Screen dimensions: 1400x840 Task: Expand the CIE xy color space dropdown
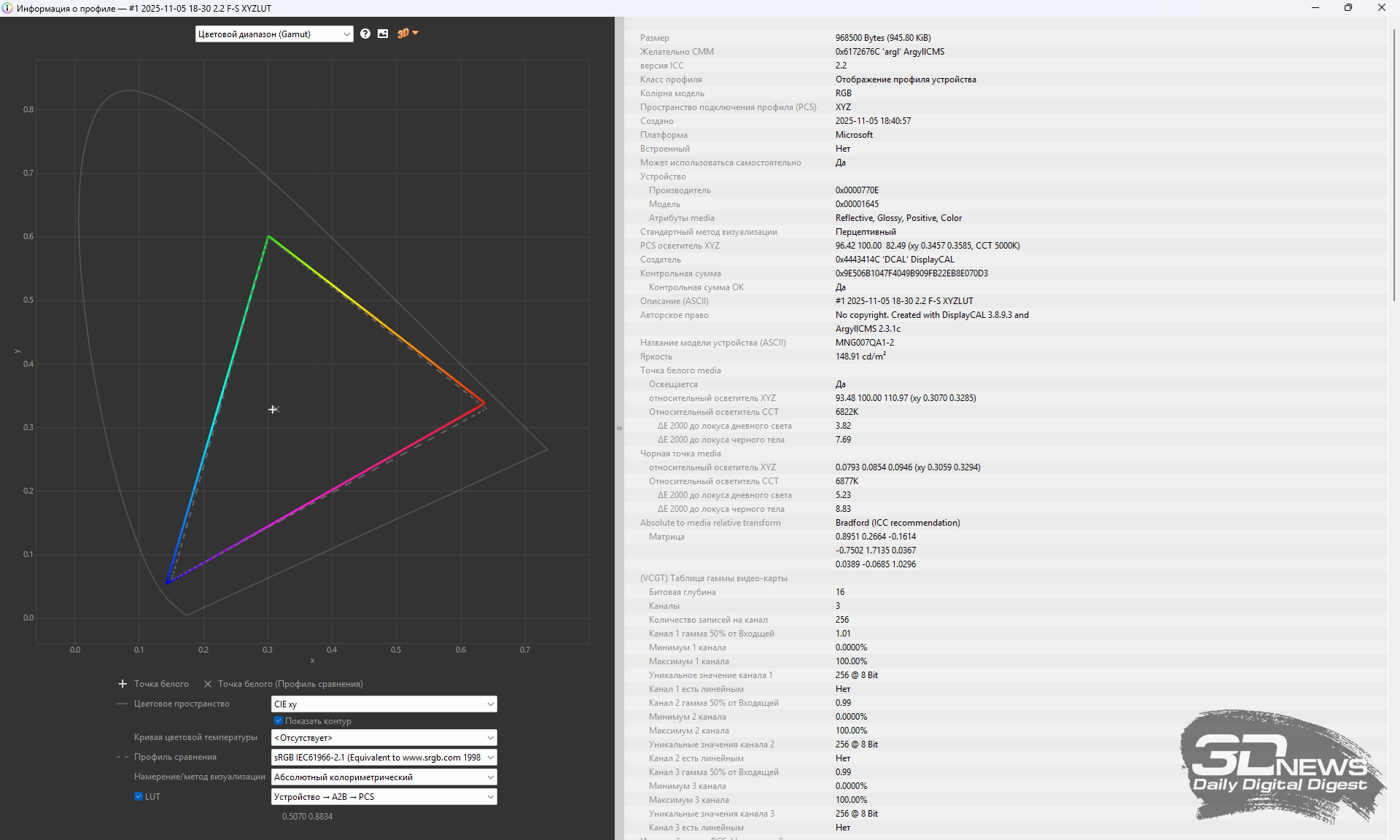384,704
